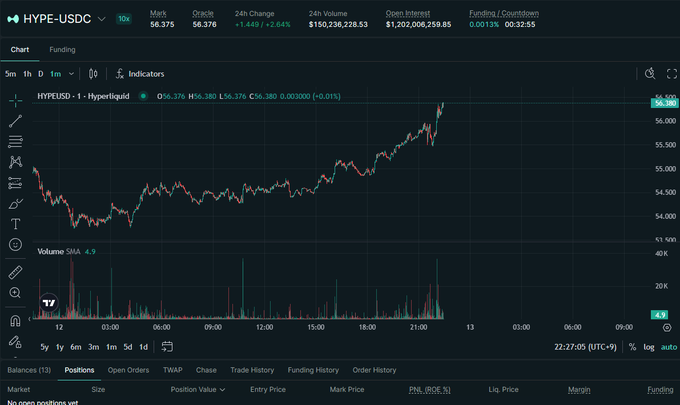
Task: Open the forecasting and measurement tools
Action: [15, 183]
